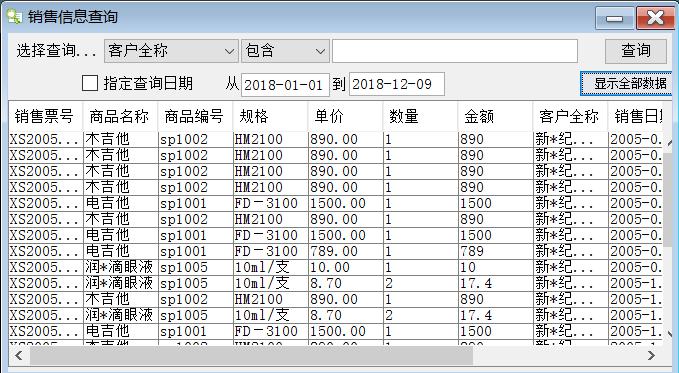Open the 客户全称 query field dropdown
679x373 pixels.
171,51
